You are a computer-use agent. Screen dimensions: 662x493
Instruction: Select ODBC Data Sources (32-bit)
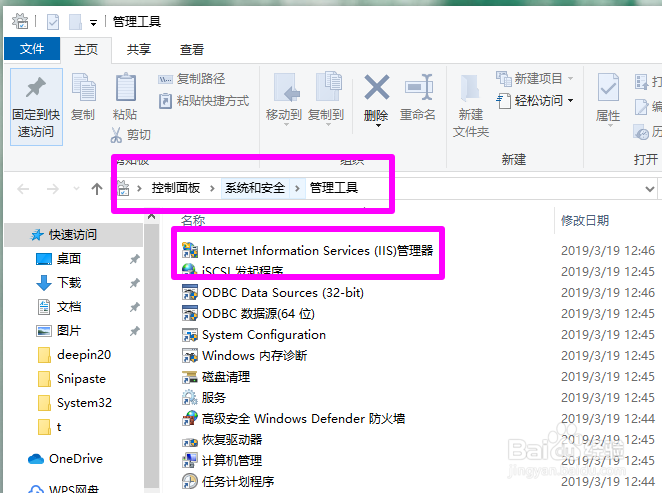coord(283,293)
